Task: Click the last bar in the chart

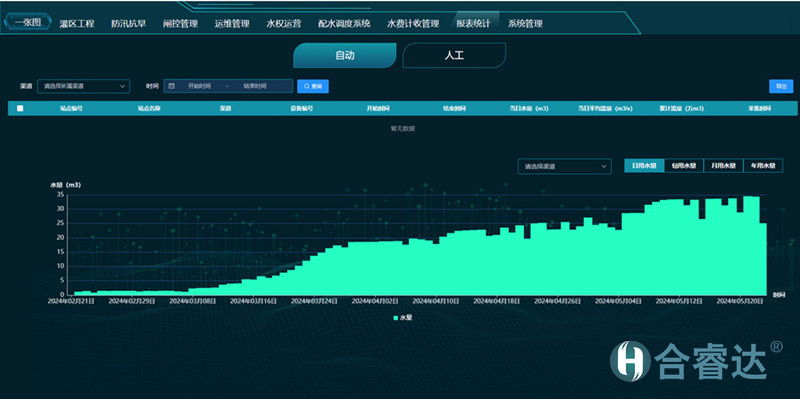Action: (x=763, y=259)
